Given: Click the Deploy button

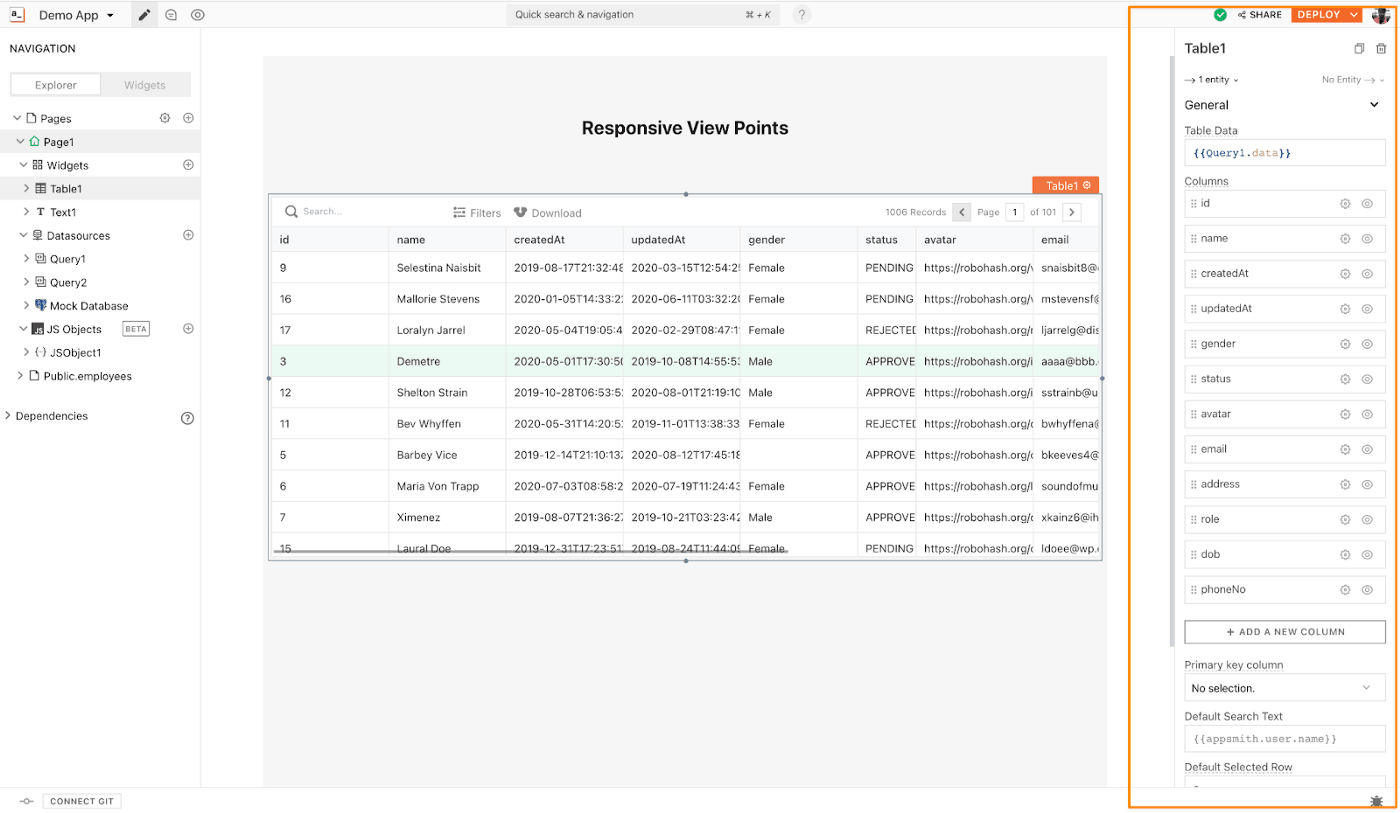Looking at the screenshot, I should pos(1318,15).
